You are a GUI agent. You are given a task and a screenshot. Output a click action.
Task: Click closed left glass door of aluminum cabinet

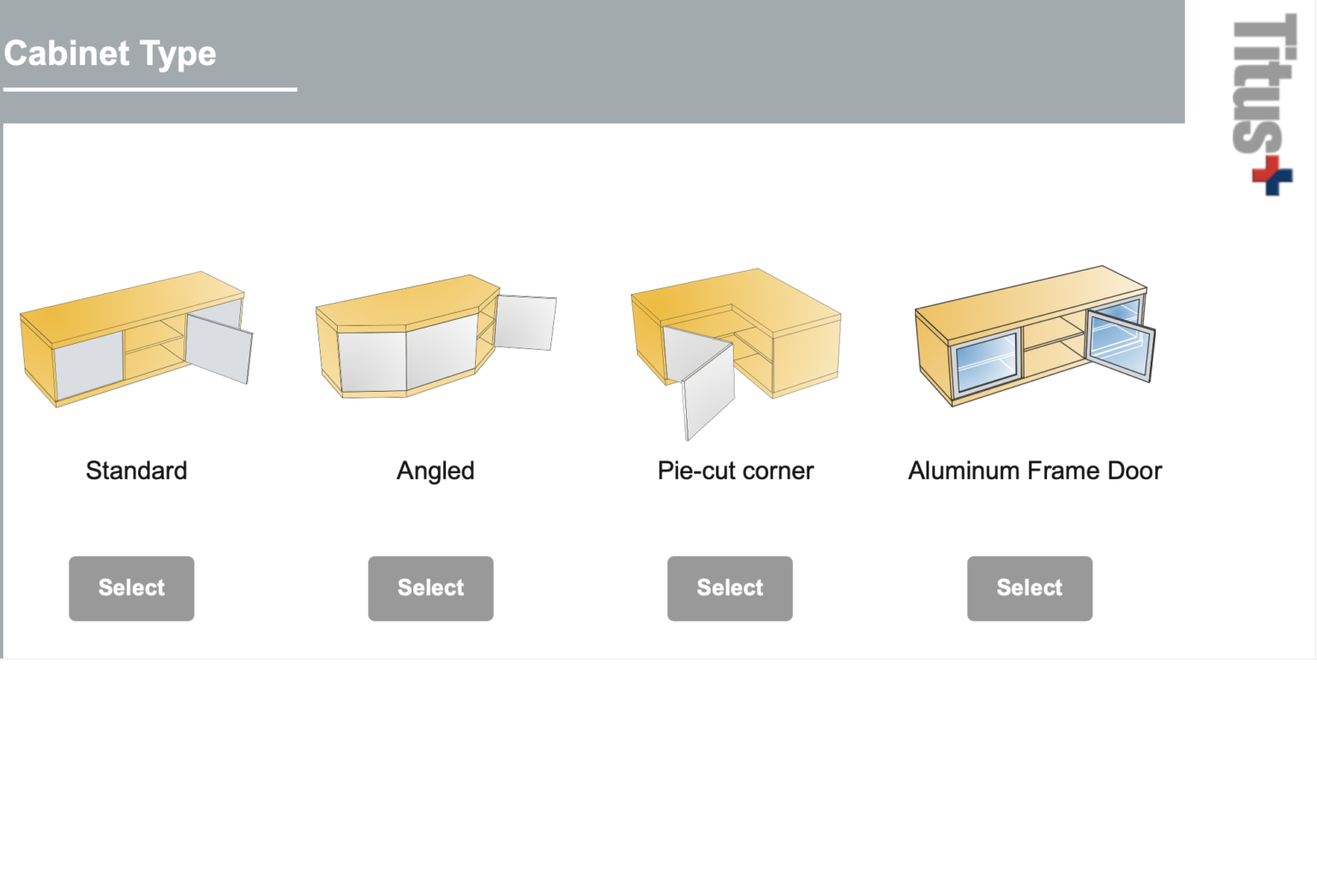[984, 363]
